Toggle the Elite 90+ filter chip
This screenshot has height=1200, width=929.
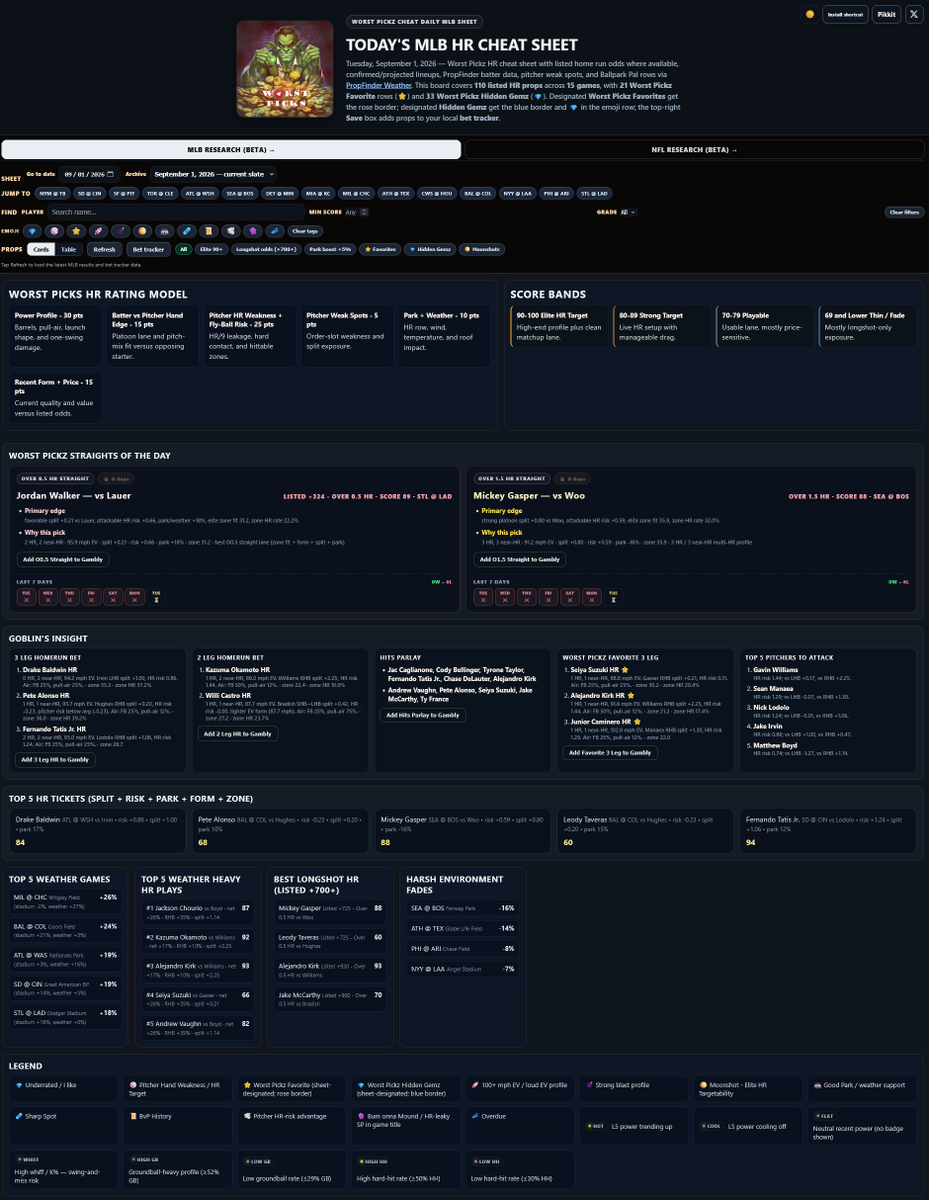pos(211,249)
